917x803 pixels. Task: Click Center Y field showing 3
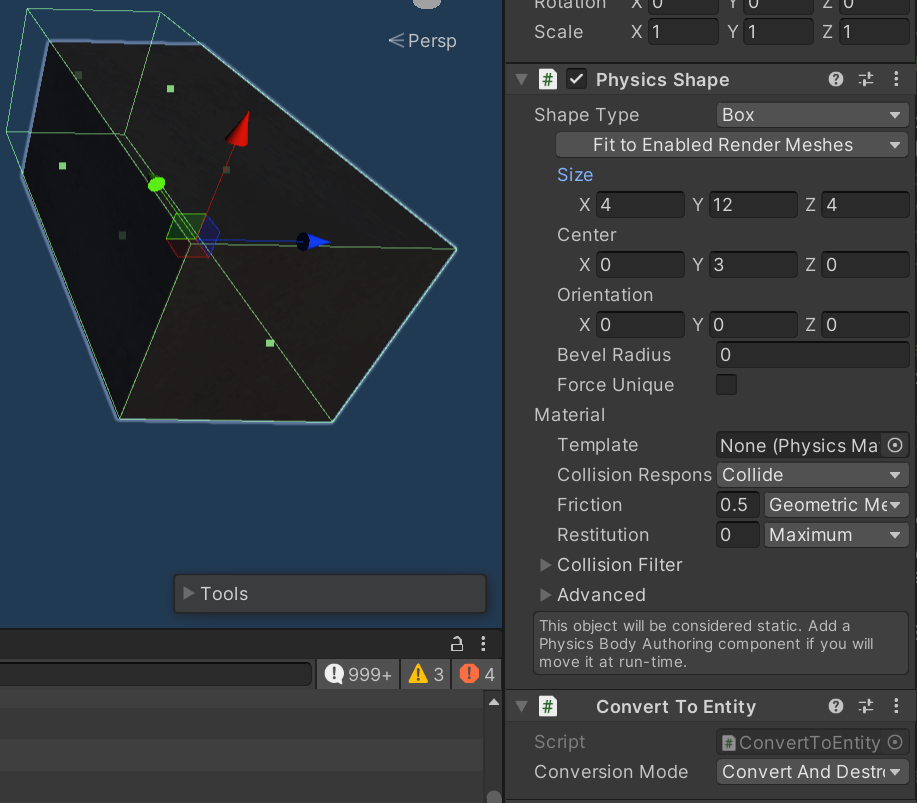click(753, 265)
